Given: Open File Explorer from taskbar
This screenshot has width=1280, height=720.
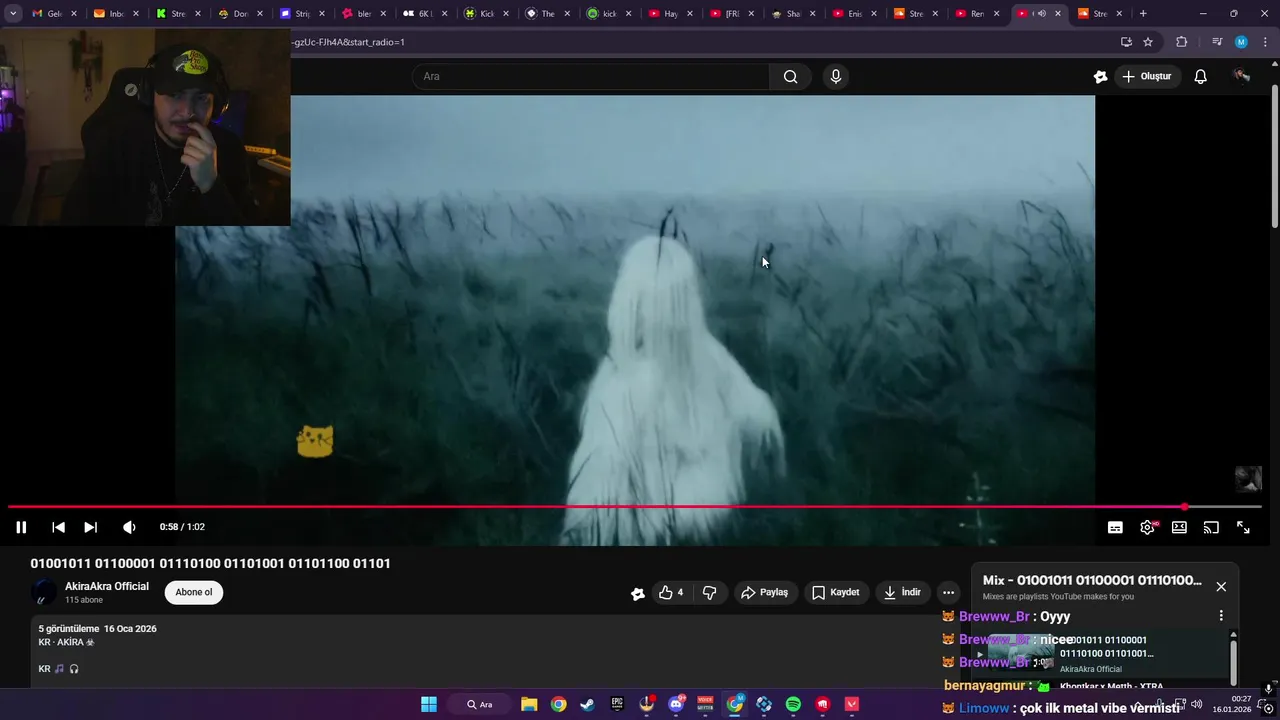Looking at the screenshot, I should 529,704.
